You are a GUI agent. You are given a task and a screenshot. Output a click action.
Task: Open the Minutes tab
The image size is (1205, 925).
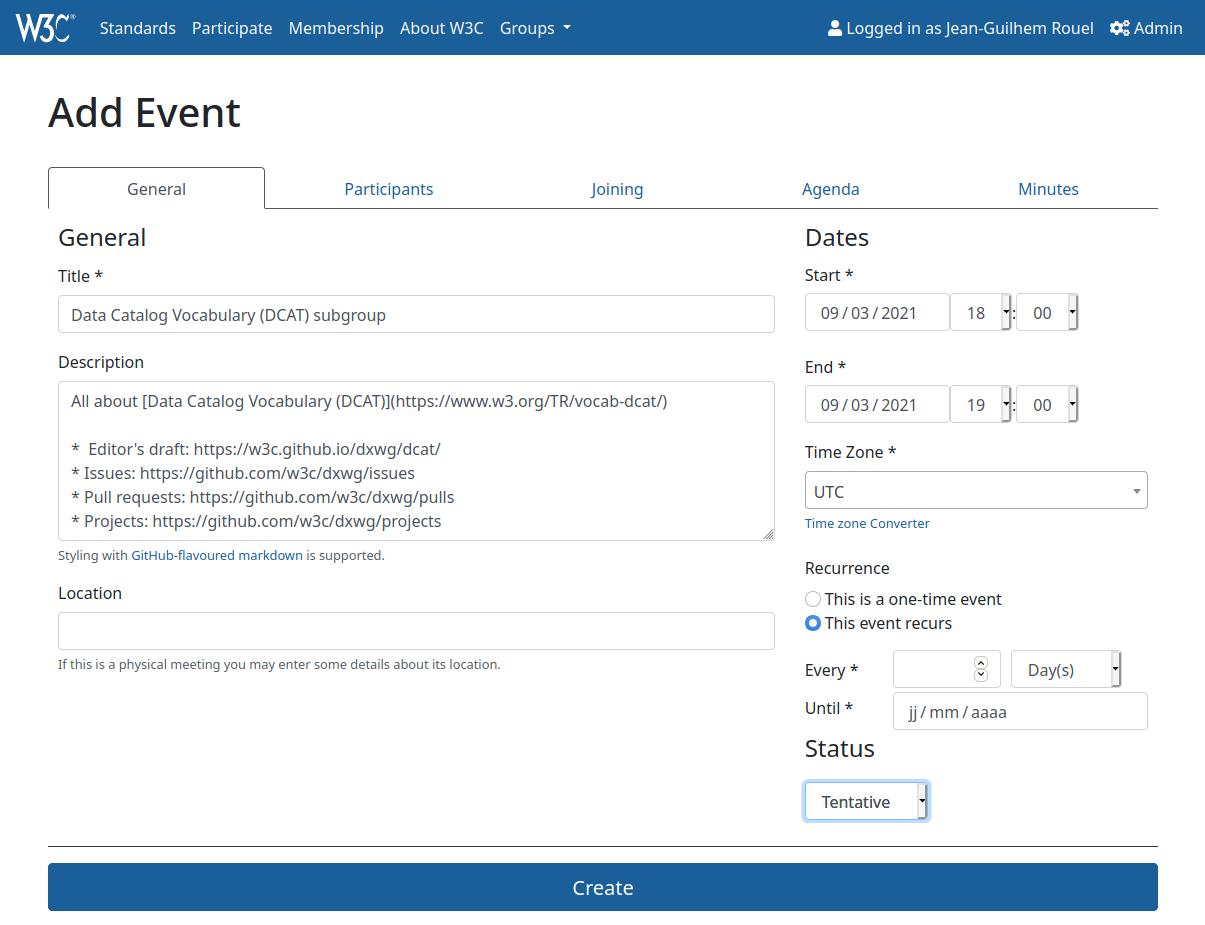pos(1048,189)
